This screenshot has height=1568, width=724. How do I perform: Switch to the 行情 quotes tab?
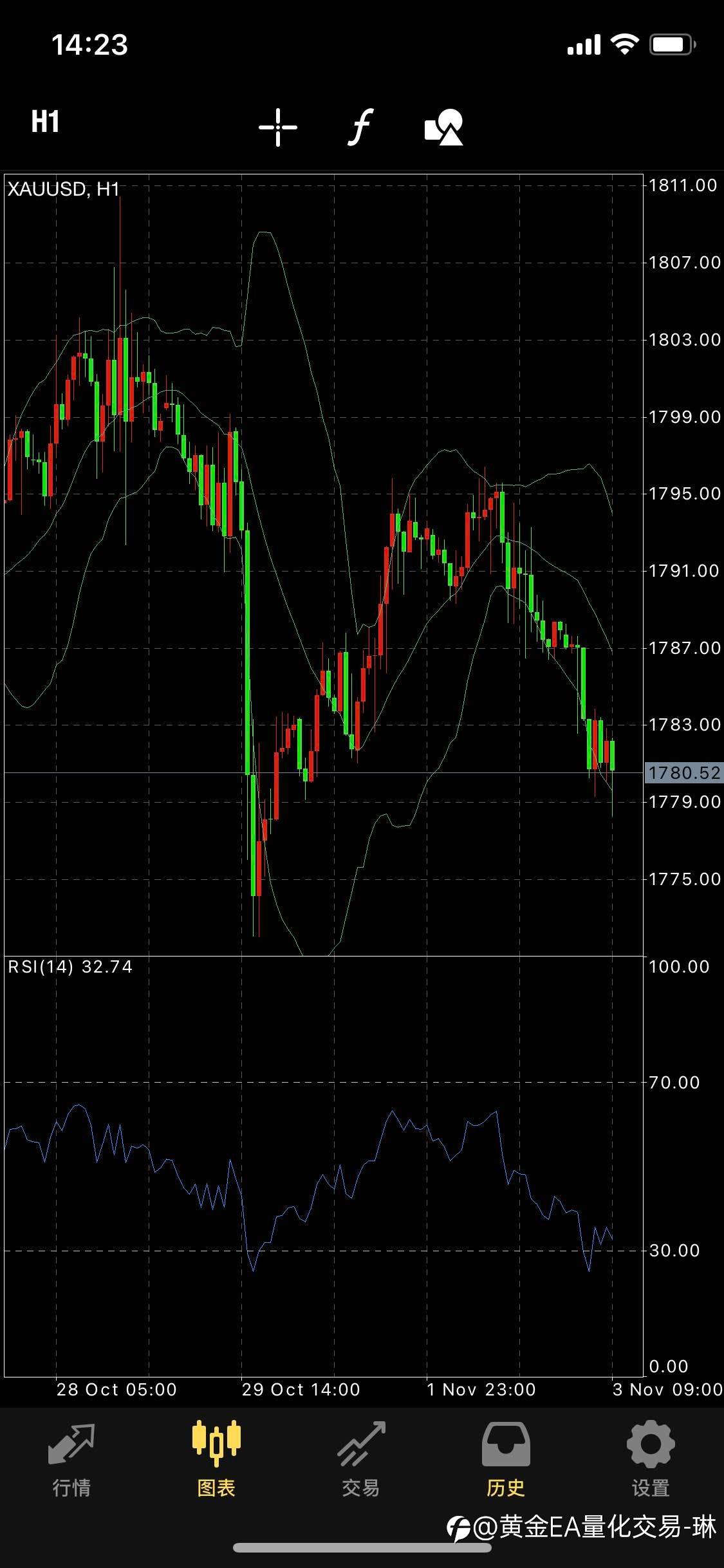point(71,1460)
